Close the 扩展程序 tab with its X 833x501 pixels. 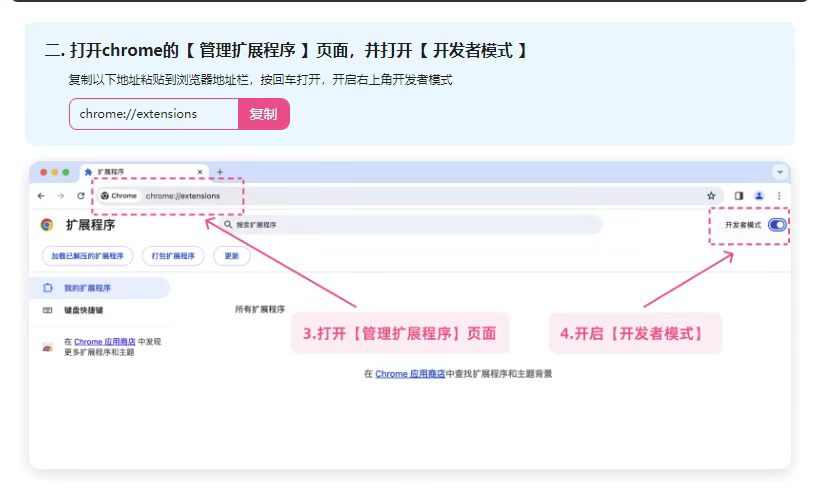(200, 172)
